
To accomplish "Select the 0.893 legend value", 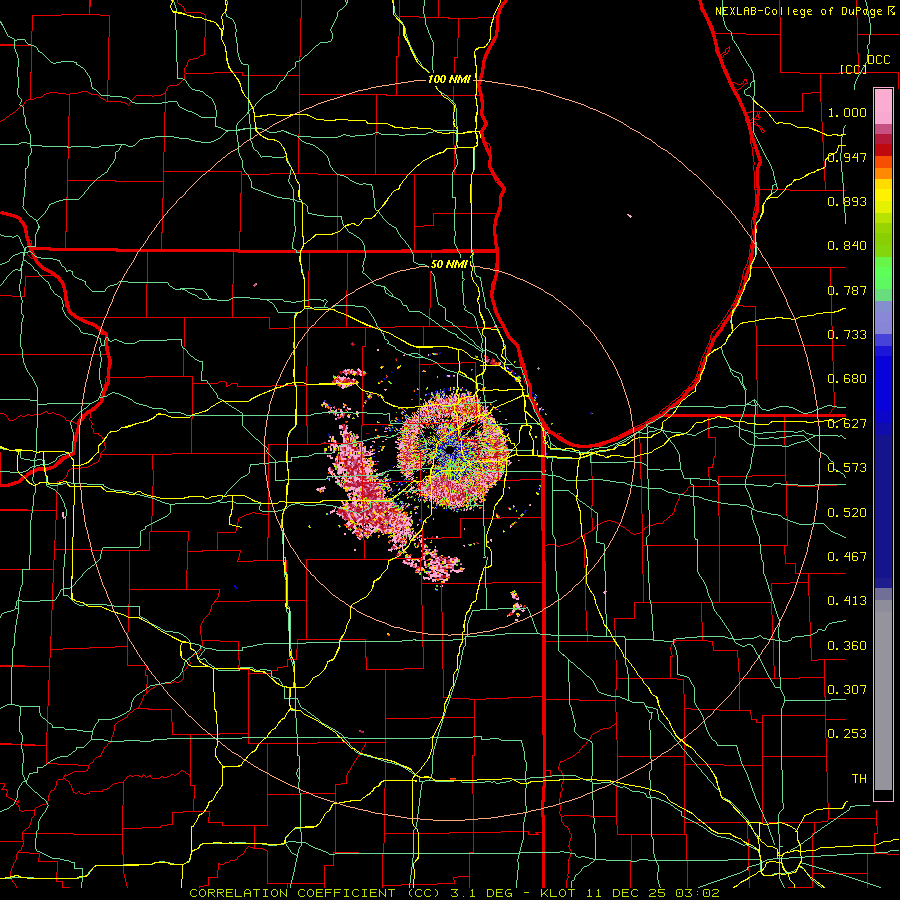I will tap(847, 201).
